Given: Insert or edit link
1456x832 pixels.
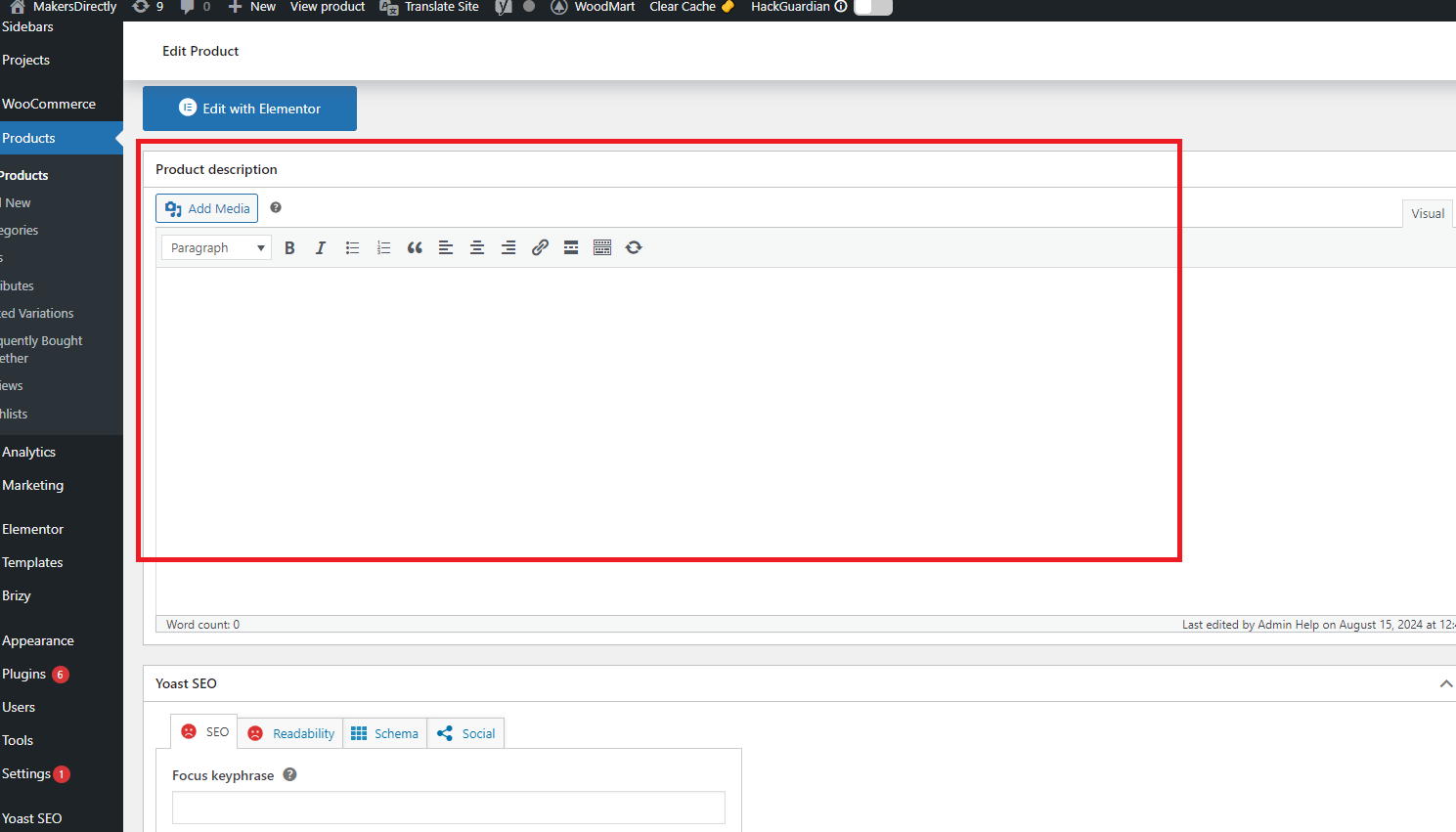Looking at the screenshot, I should [540, 247].
